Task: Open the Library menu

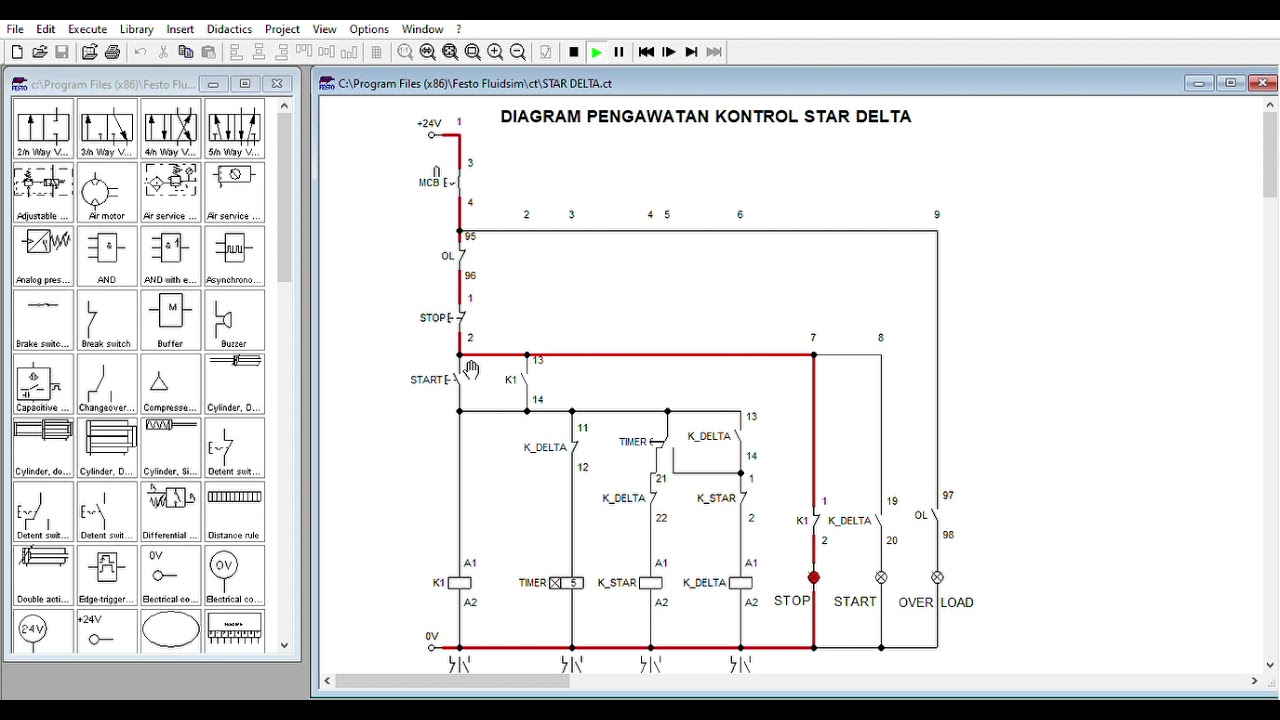Action: [x=137, y=29]
